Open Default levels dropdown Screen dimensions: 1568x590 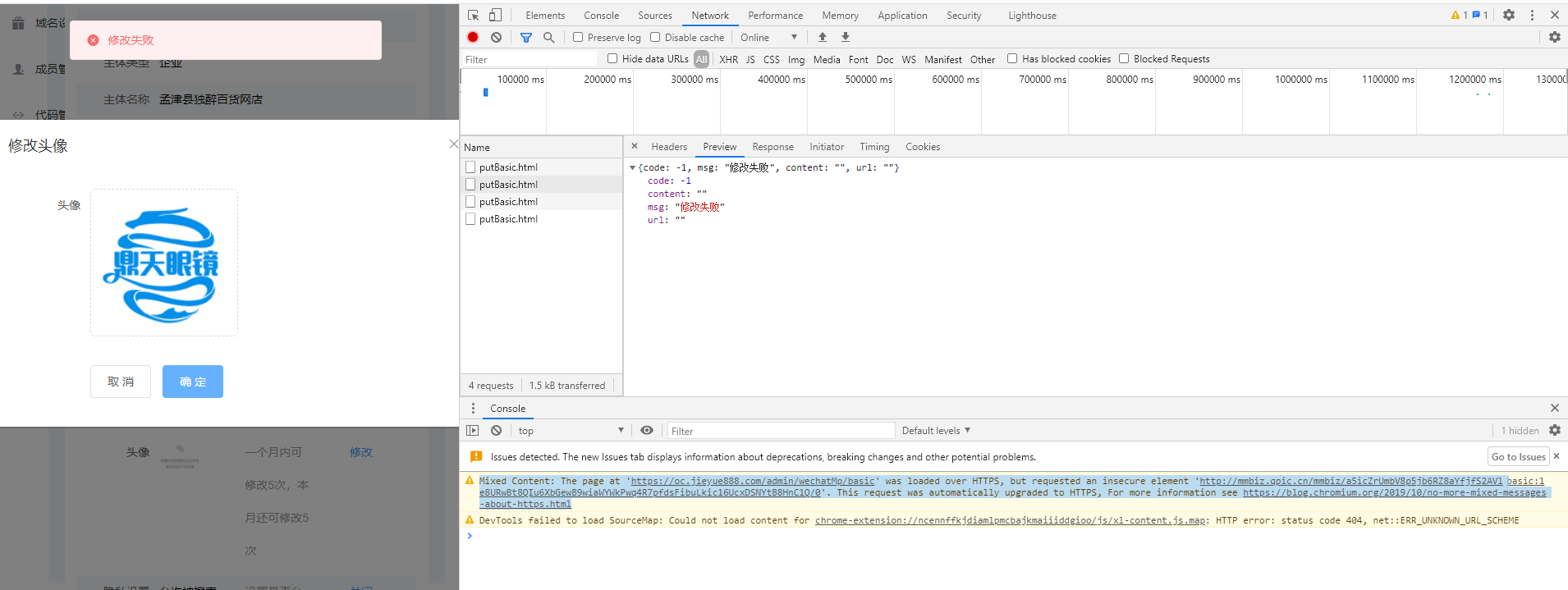(x=936, y=430)
